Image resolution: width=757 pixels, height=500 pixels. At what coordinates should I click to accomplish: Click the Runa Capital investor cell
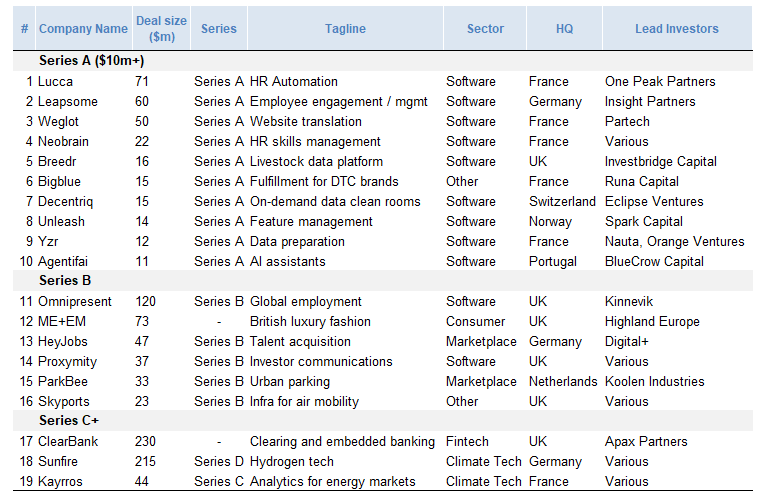click(x=642, y=182)
